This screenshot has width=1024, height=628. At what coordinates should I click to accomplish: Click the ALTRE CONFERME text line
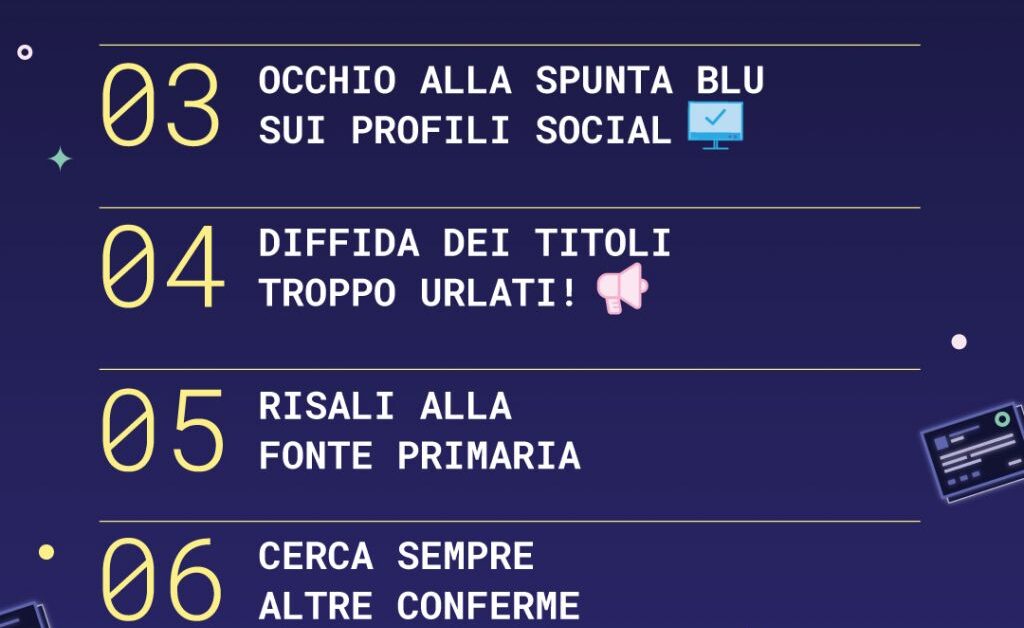tap(419, 606)
